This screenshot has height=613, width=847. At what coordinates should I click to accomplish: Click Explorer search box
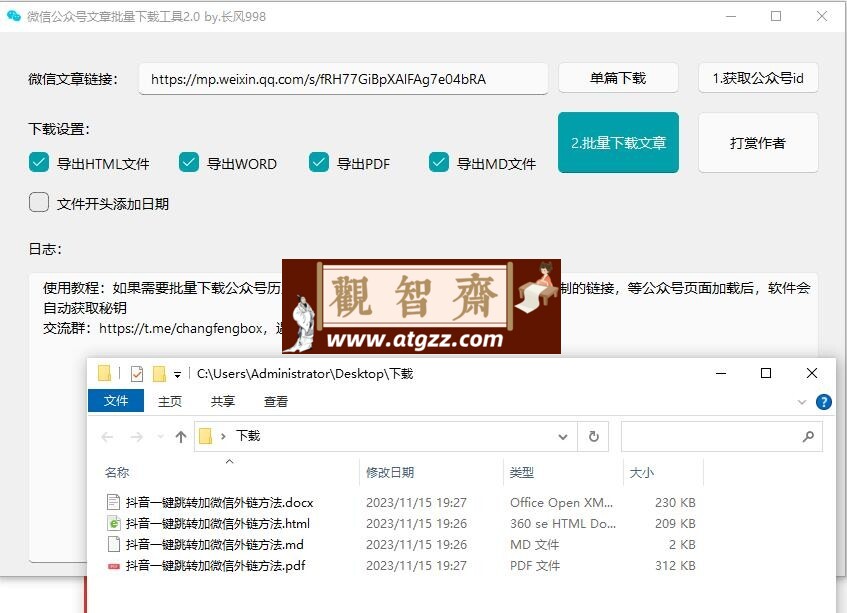pyautogui.click(x=722, y=436)
